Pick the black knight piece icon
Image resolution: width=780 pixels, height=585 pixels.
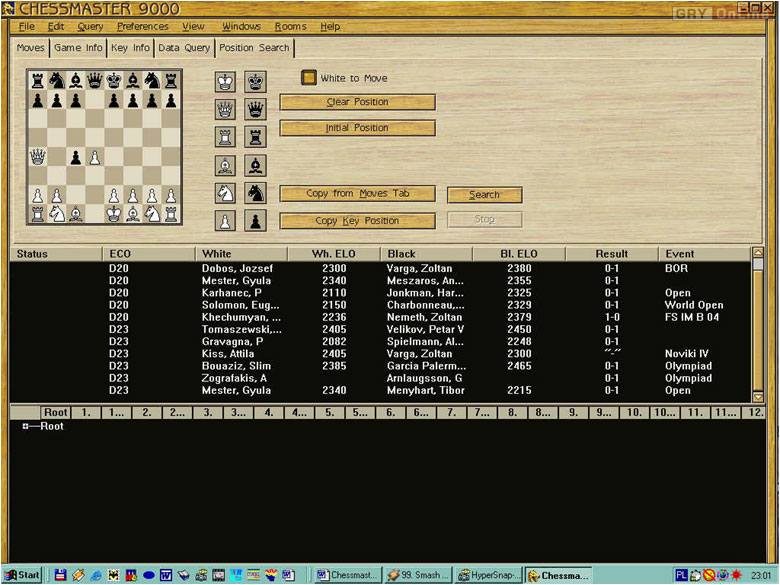click(255, 193)
